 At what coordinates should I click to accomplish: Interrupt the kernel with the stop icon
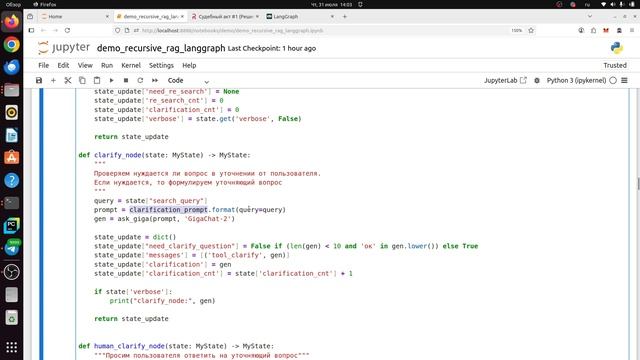126,80
